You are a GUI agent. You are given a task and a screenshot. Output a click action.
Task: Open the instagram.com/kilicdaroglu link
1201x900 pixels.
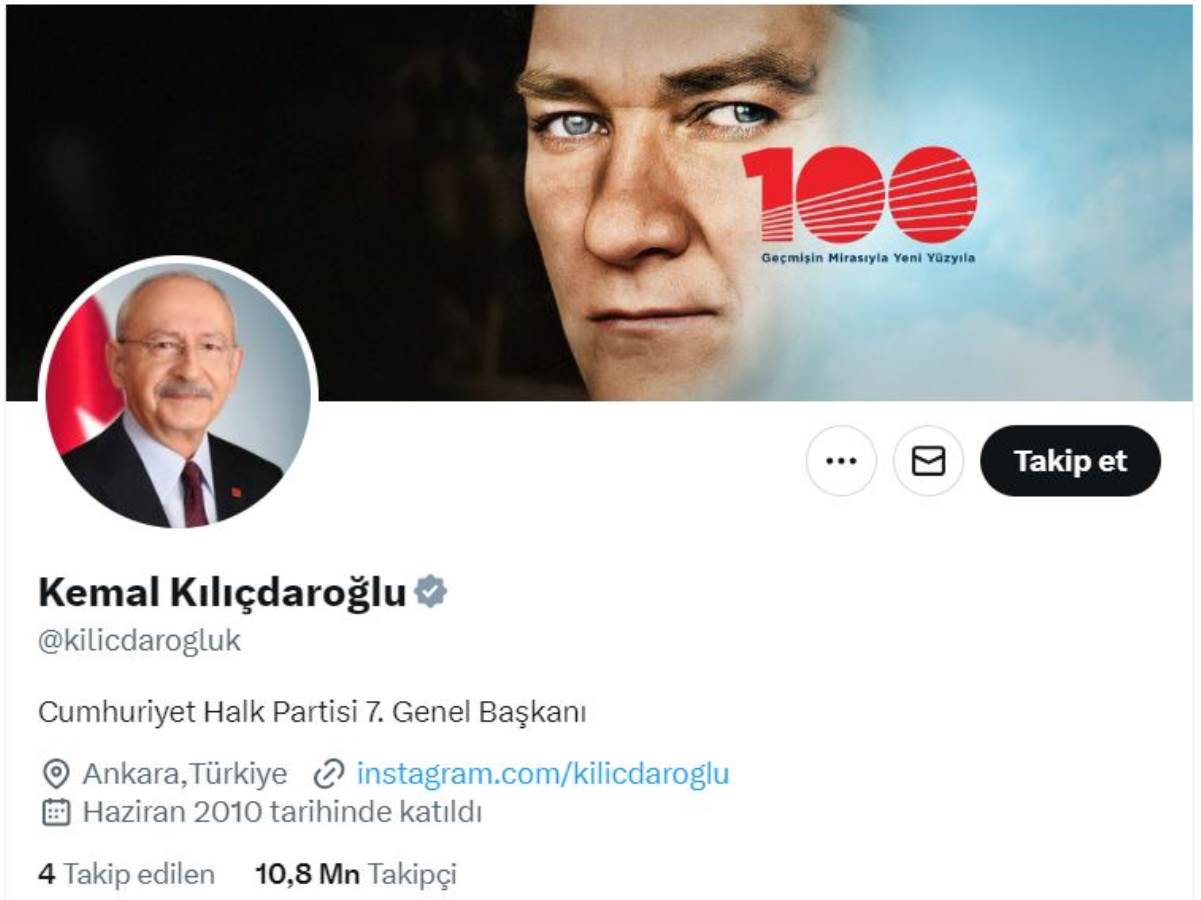543,774
